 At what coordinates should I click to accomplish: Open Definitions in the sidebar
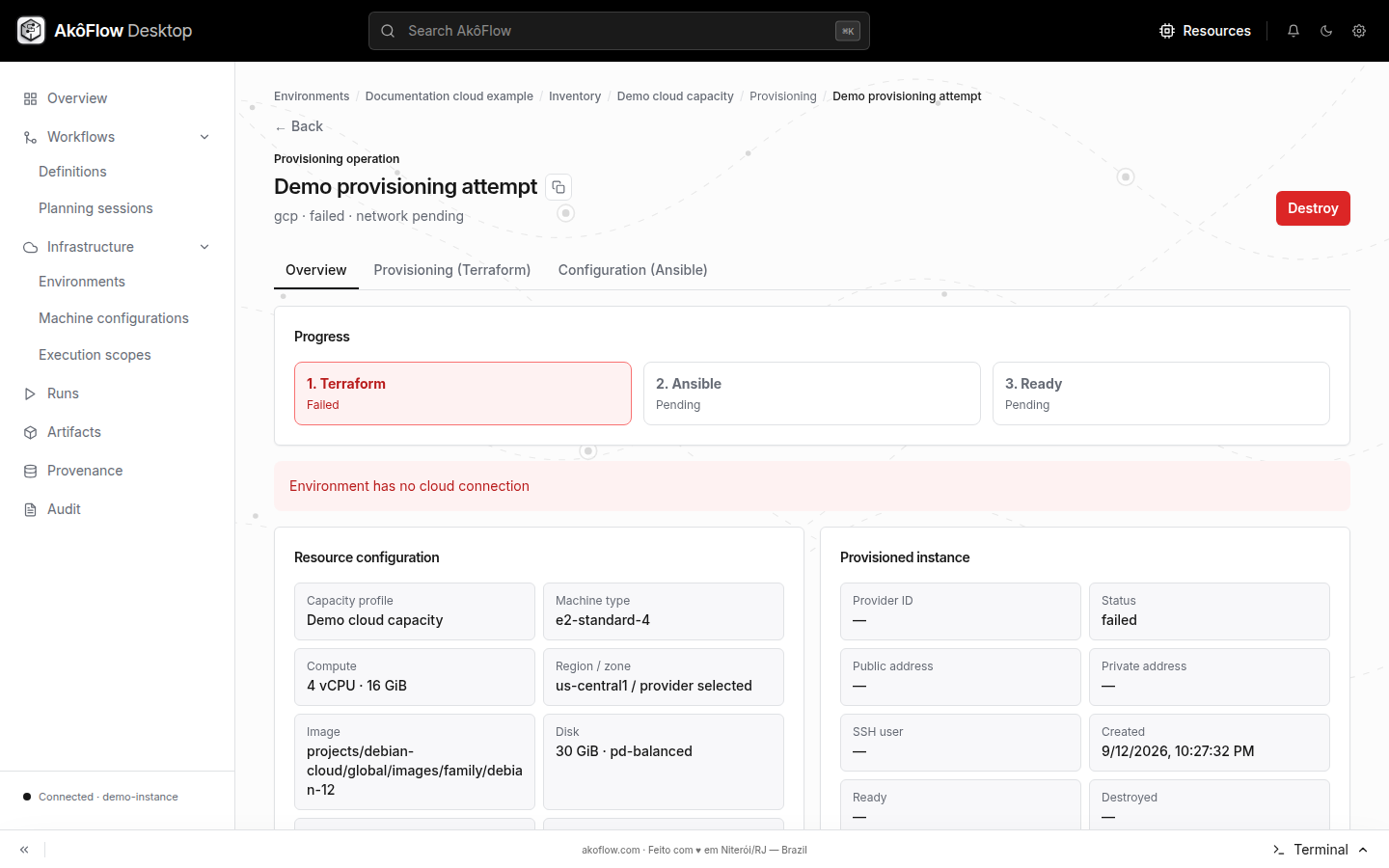pyautogui.click(x=72, y=172)
